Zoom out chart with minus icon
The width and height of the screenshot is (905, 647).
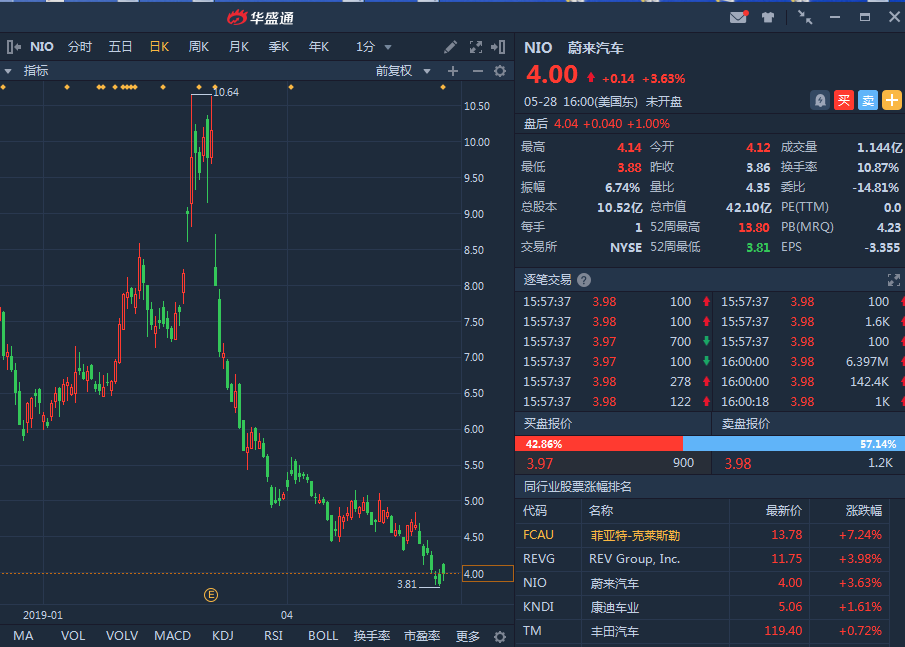(x=477, y=71)
